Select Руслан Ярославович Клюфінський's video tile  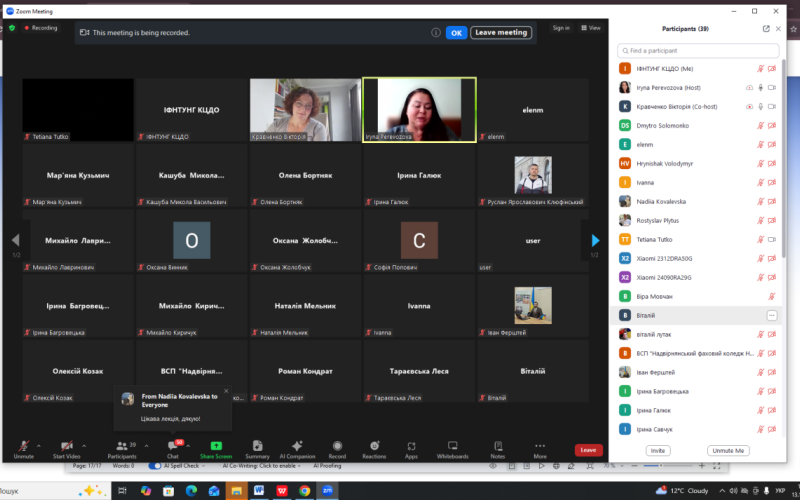tap(533, 175)
